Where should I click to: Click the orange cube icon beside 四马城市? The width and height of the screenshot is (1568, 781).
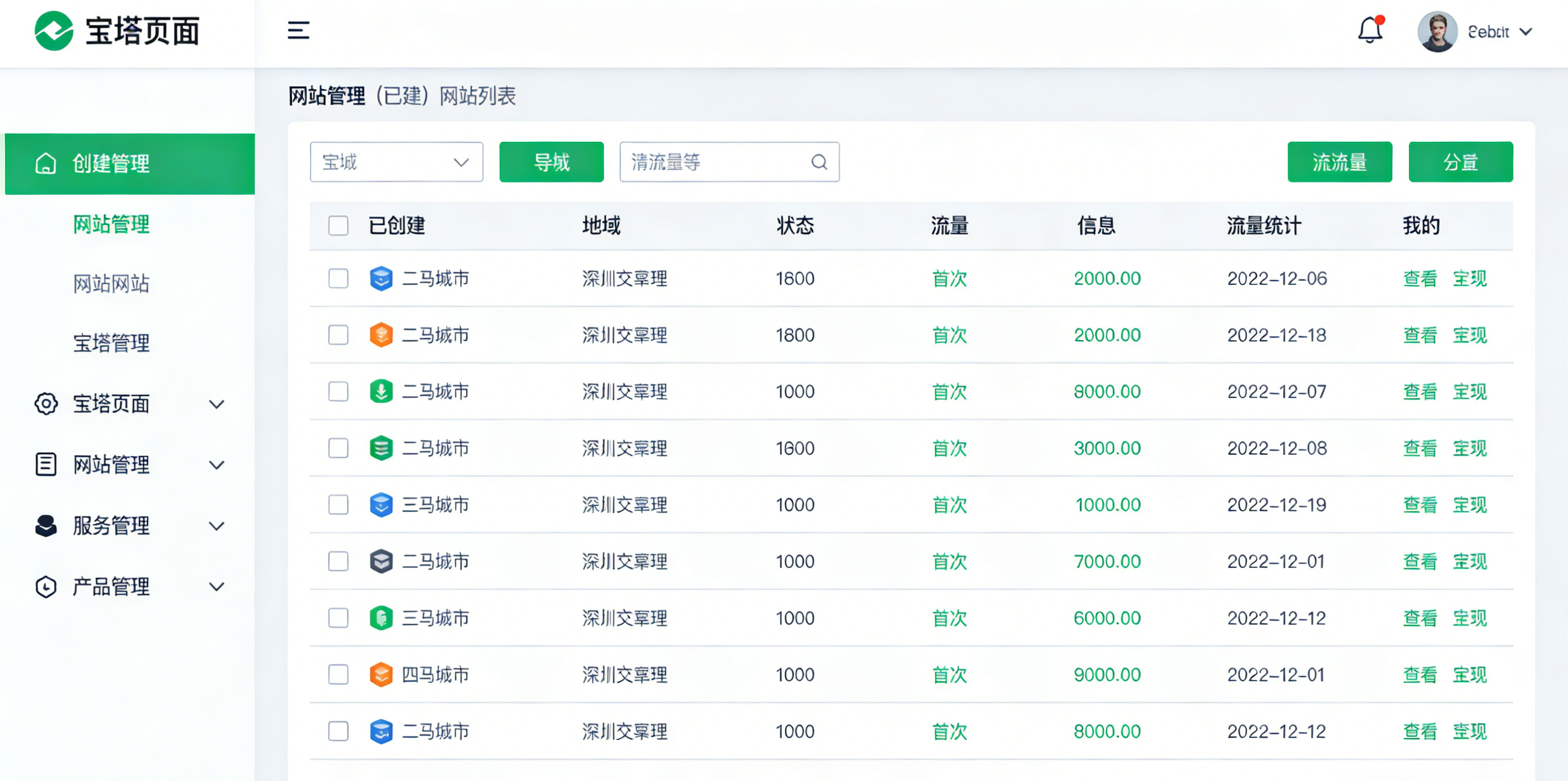pyautogui.click(x=381, y=674)
